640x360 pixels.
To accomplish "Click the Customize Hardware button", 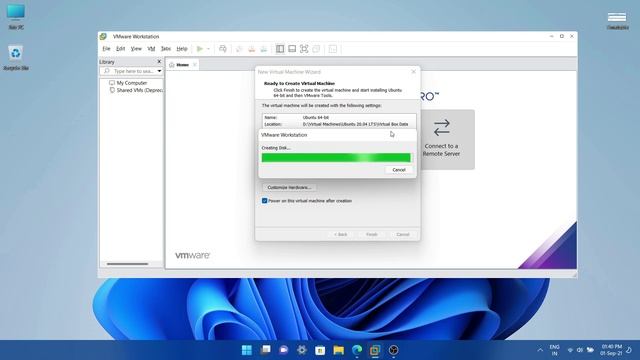I will [x=289, y=187].
